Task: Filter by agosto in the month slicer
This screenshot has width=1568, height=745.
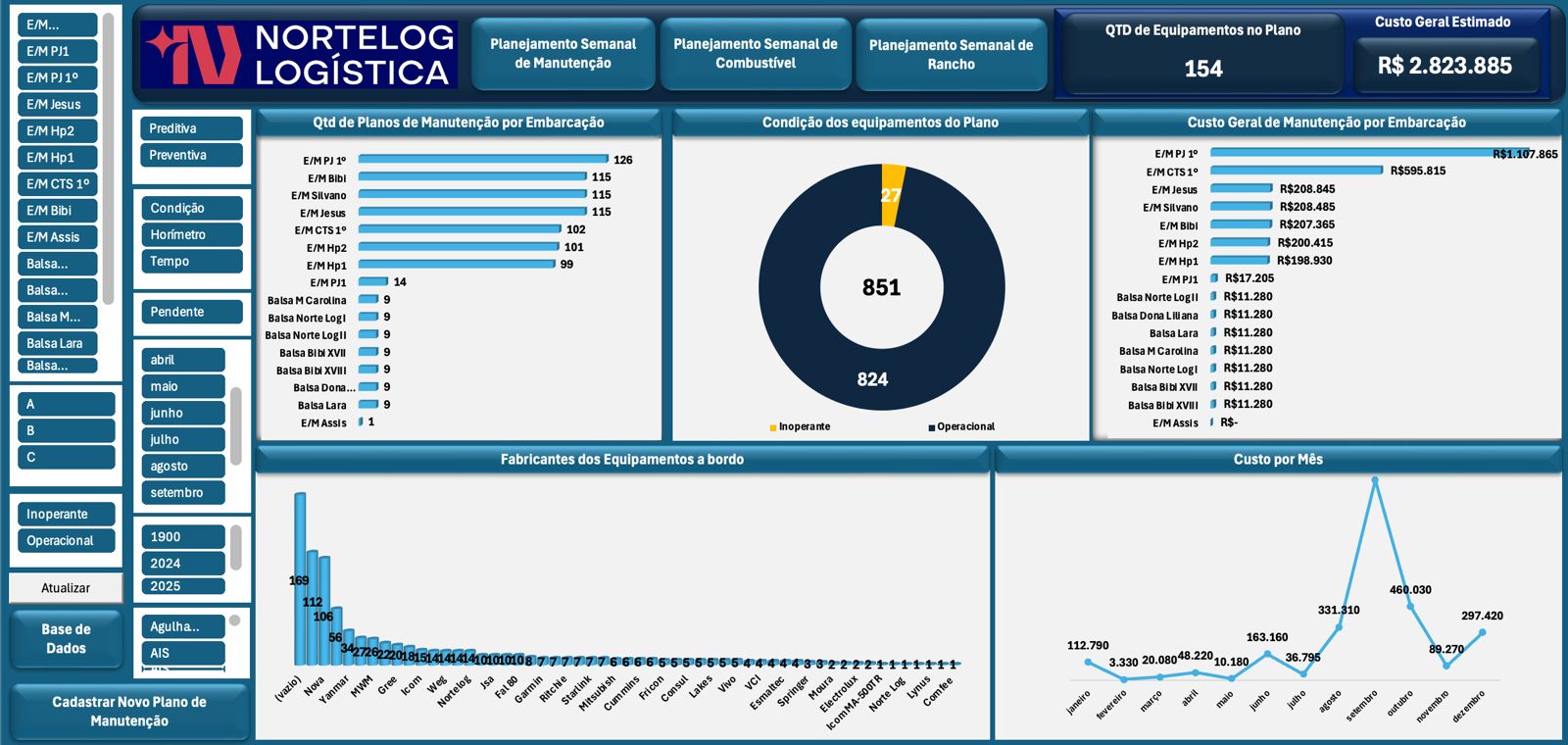Action: point(183,466)
